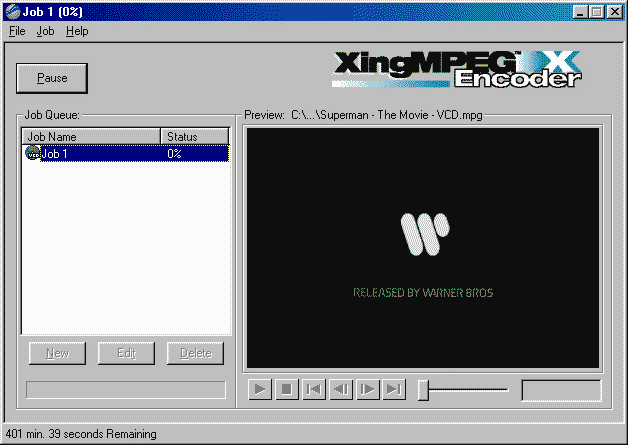Image resolution: width=628 pixels, height=445 pixels.
Task: Skip to the end of the video
Action: pyautogui.click(x=394, y=390)
